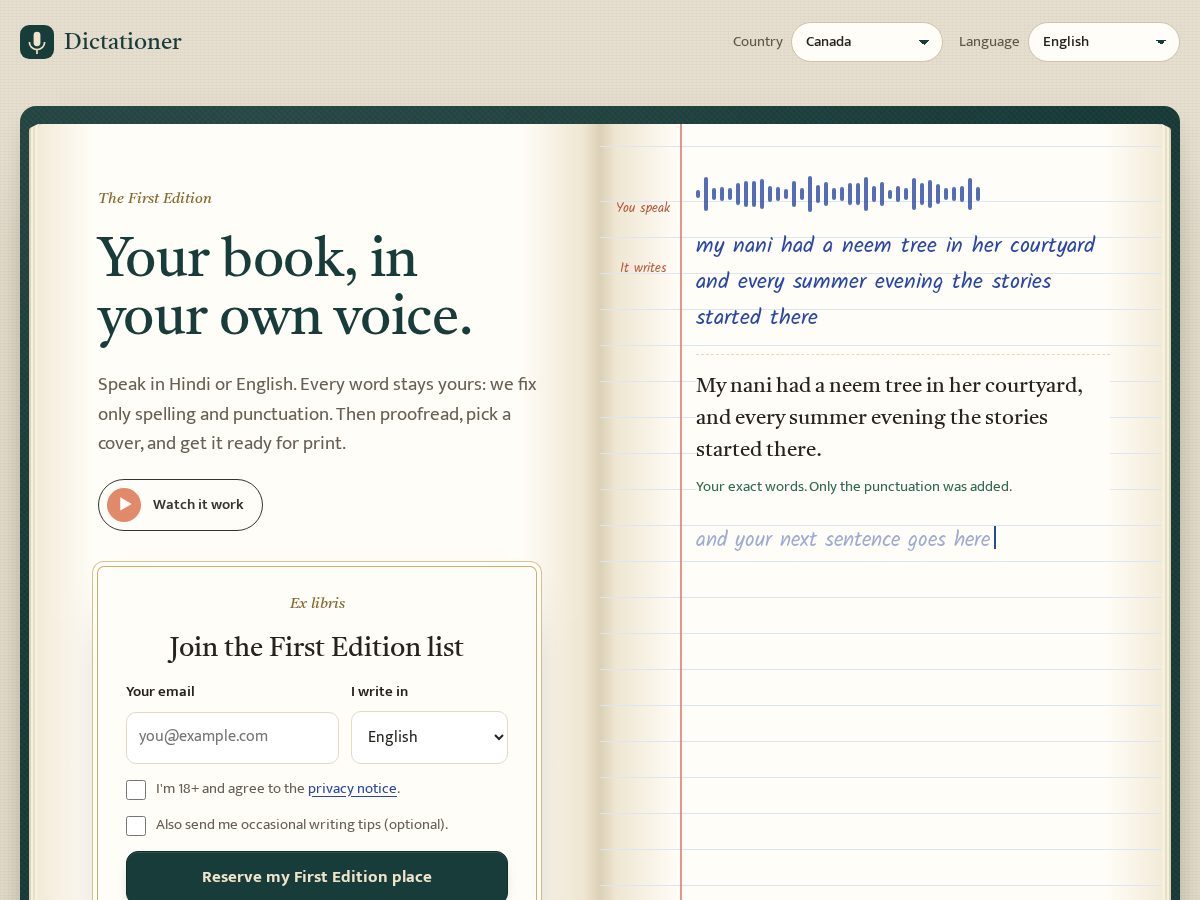Click the Watch it work button label
1200x900 pixels.
point(198,505)
